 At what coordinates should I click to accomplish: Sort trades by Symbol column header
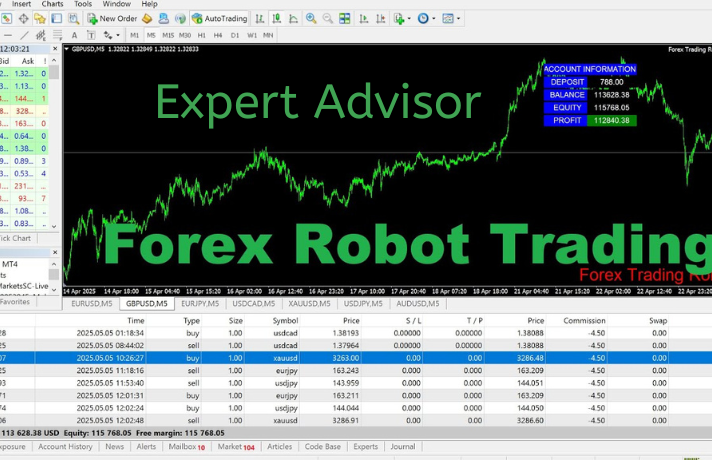click(285, 321)
